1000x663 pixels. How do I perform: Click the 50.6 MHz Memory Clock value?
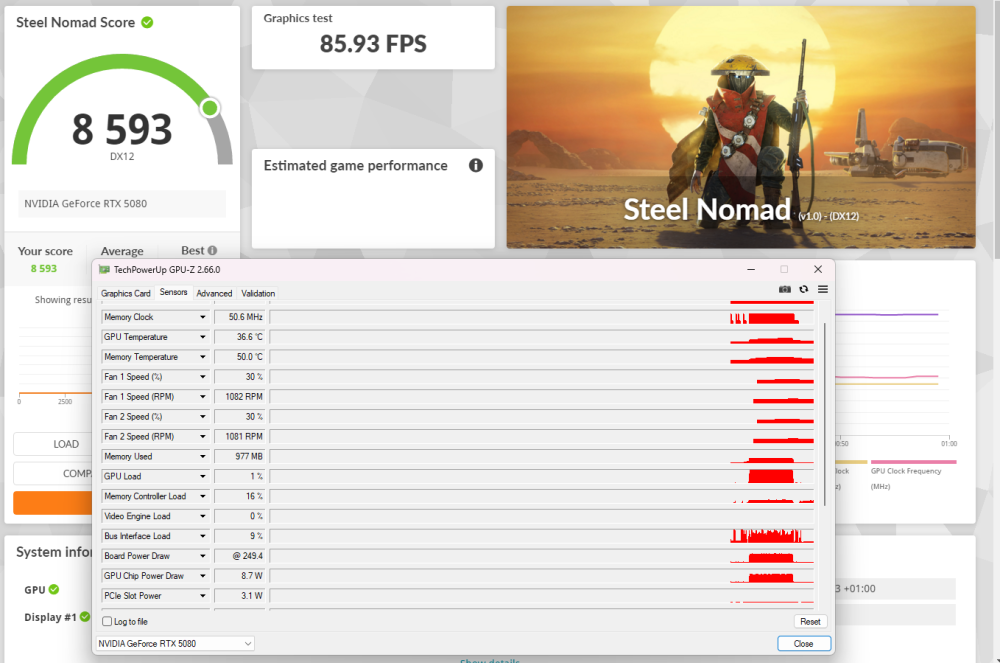click(240, 317)
